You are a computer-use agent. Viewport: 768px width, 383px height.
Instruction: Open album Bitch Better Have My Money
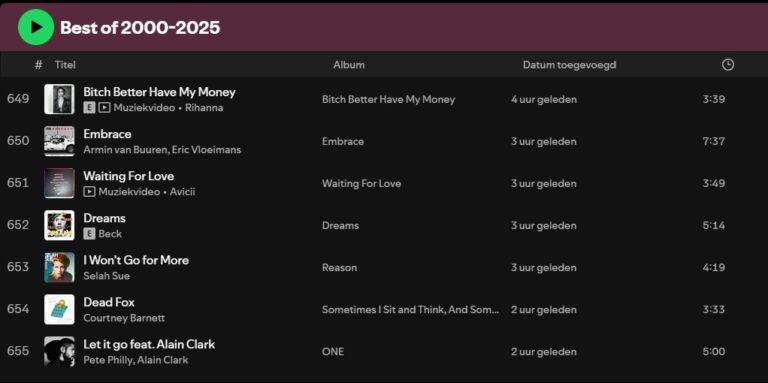tap(388, 99)
